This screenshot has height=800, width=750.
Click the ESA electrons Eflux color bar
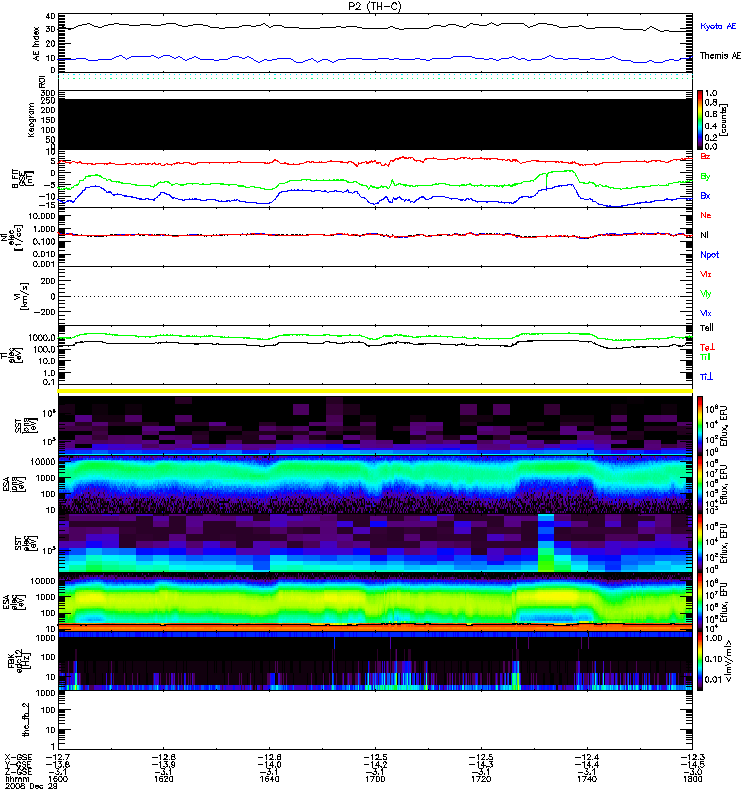(x=700, y=603)
